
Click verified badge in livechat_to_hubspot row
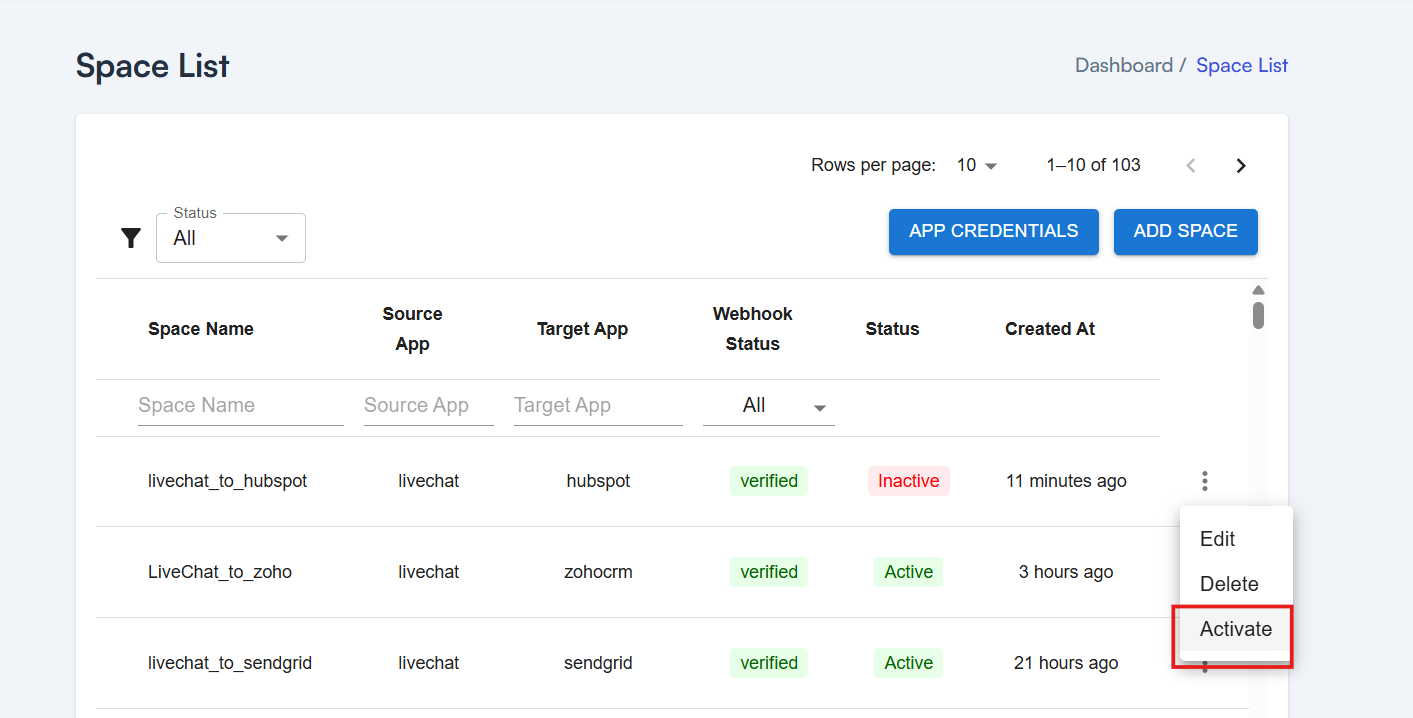click(x=769, y=481)
